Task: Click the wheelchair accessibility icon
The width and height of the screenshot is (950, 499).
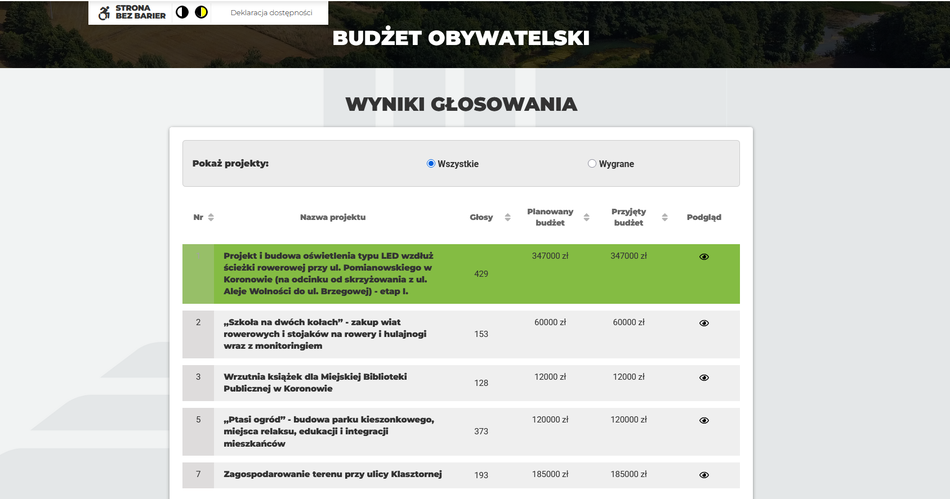Action: point(104,13)
